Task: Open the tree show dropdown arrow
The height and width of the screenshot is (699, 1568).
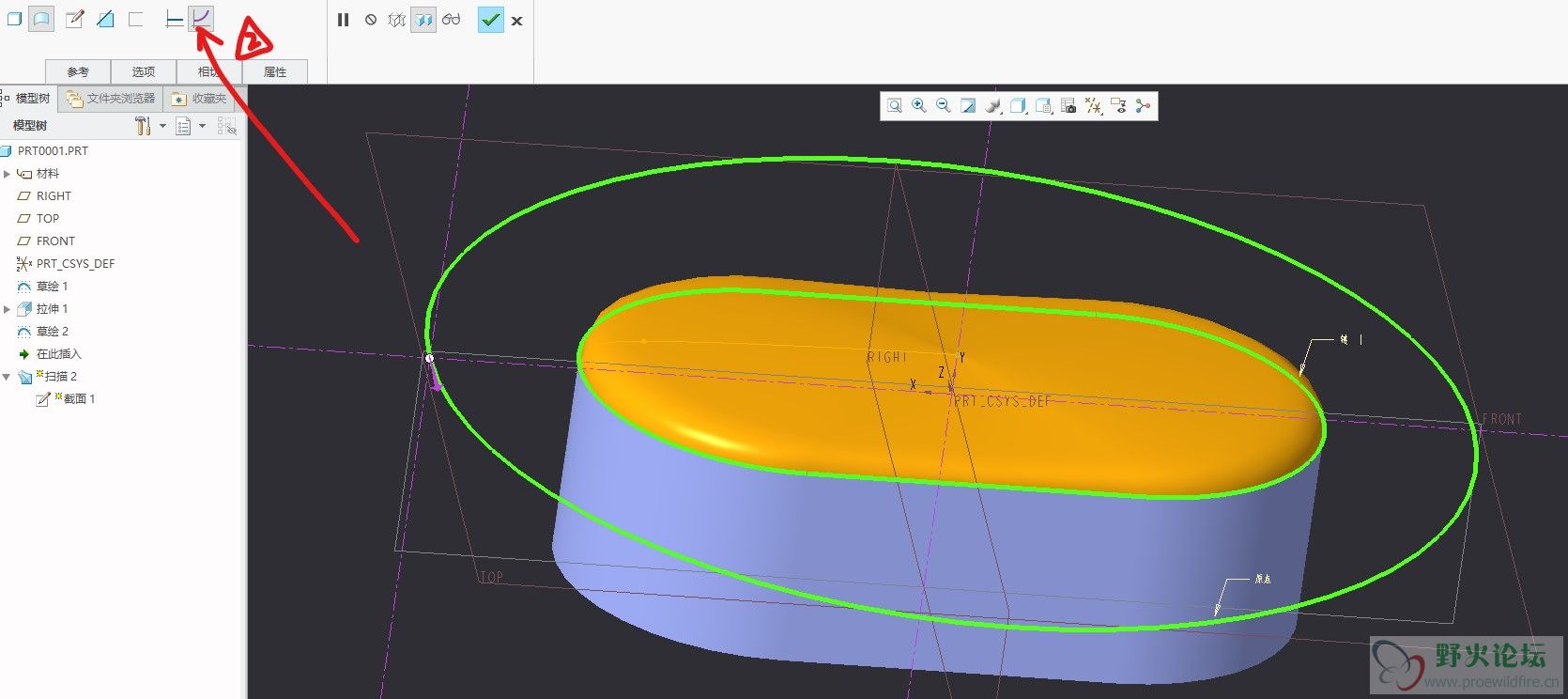Action: [x=202, y=126]
